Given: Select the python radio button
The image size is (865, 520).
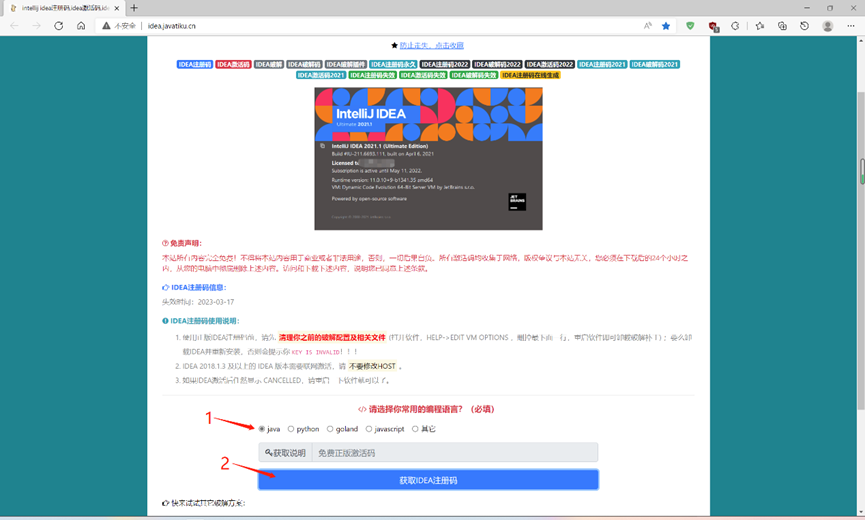Looking at the screenshot, I should [x=291, y=429].
